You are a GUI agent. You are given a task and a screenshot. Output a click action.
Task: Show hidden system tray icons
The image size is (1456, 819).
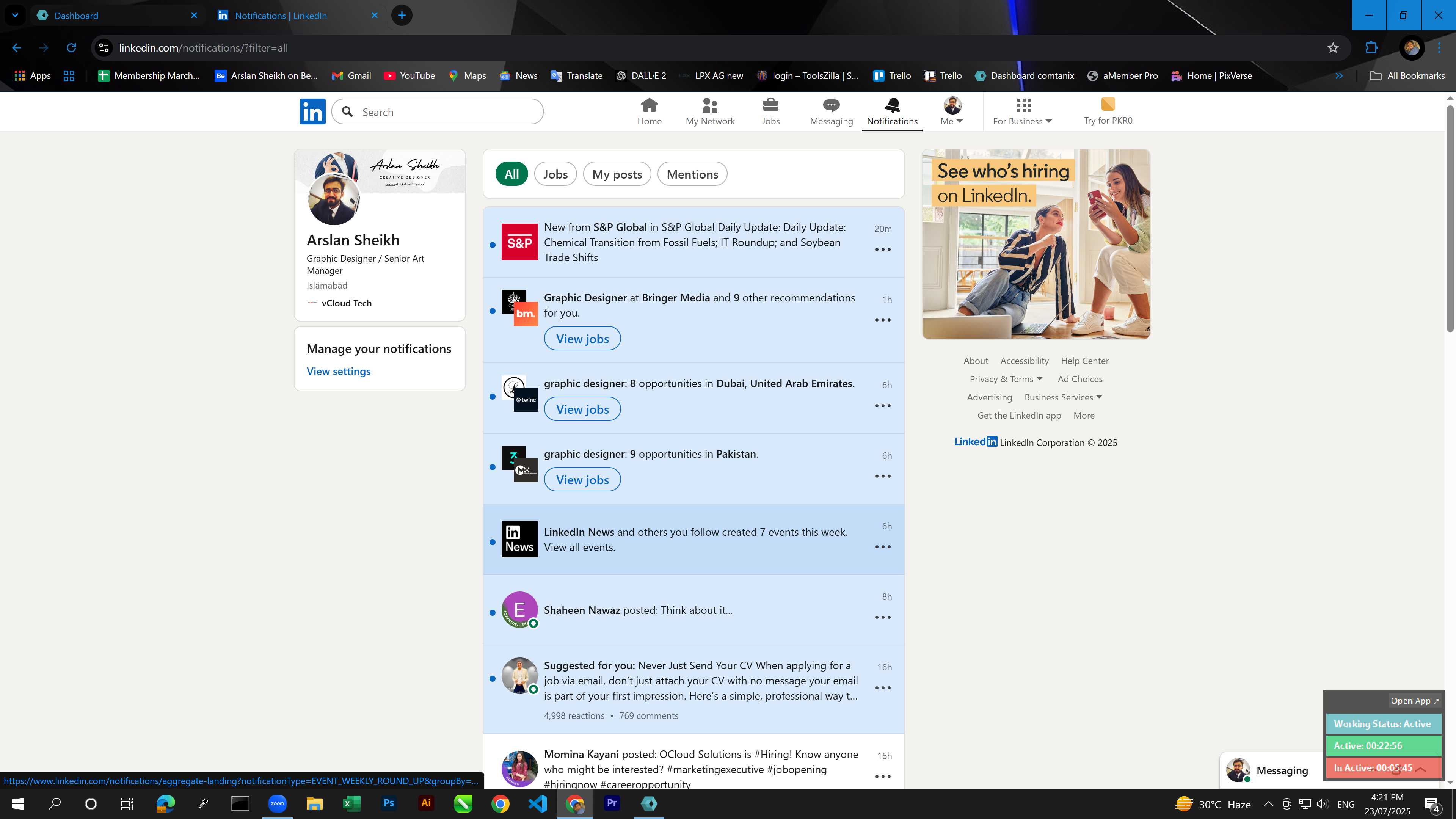[1268, 804]
